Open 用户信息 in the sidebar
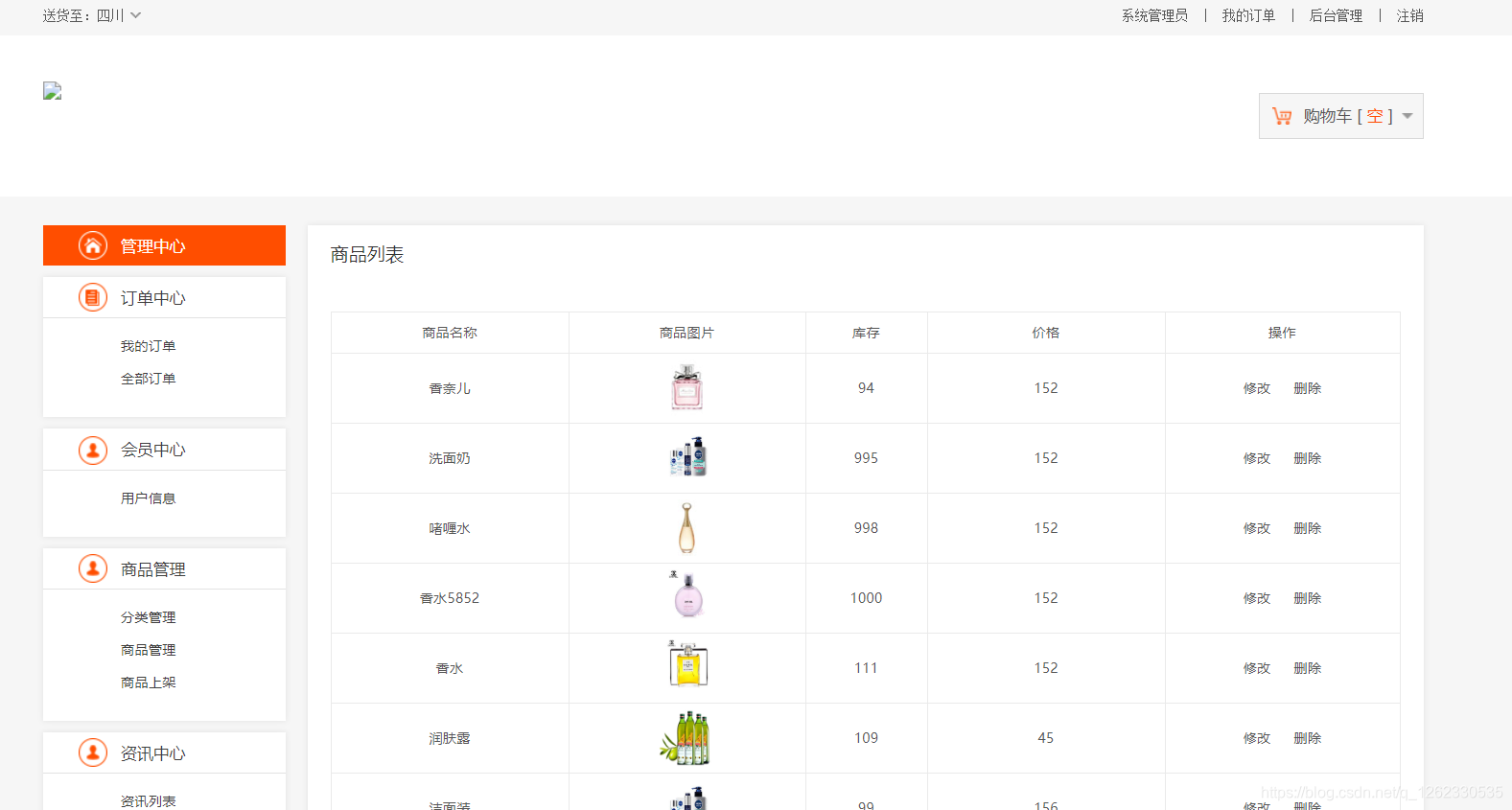Viewport: 1512px width, 810px height. point(148,498)
